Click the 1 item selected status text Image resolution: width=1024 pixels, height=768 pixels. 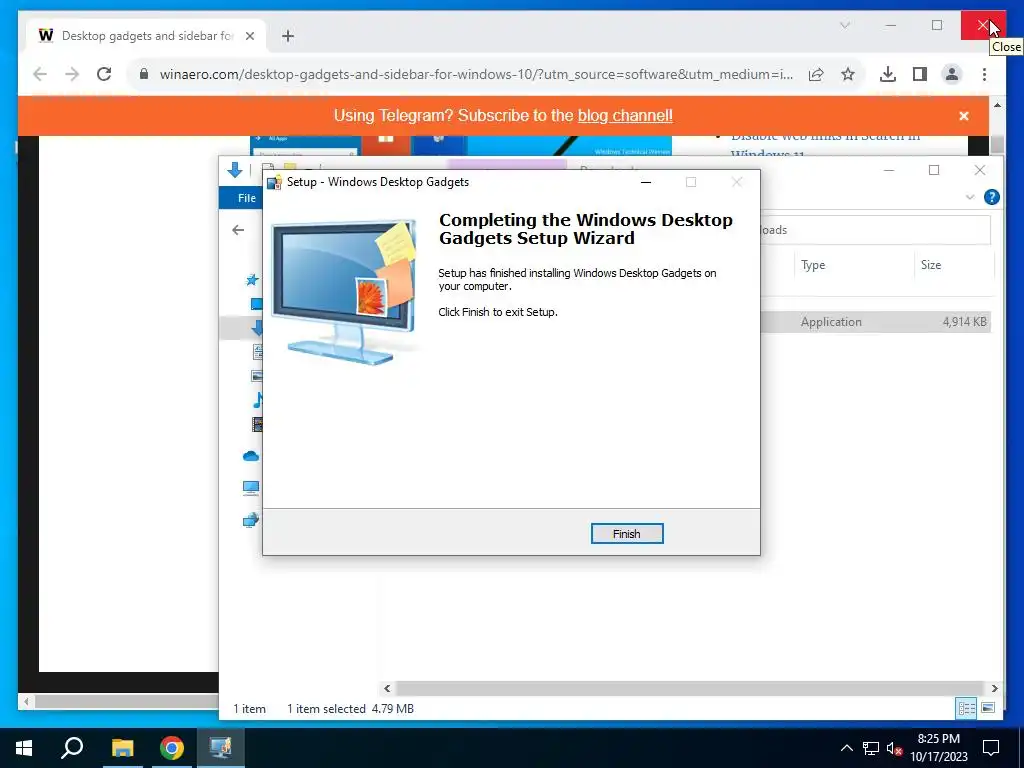(326, 709)
